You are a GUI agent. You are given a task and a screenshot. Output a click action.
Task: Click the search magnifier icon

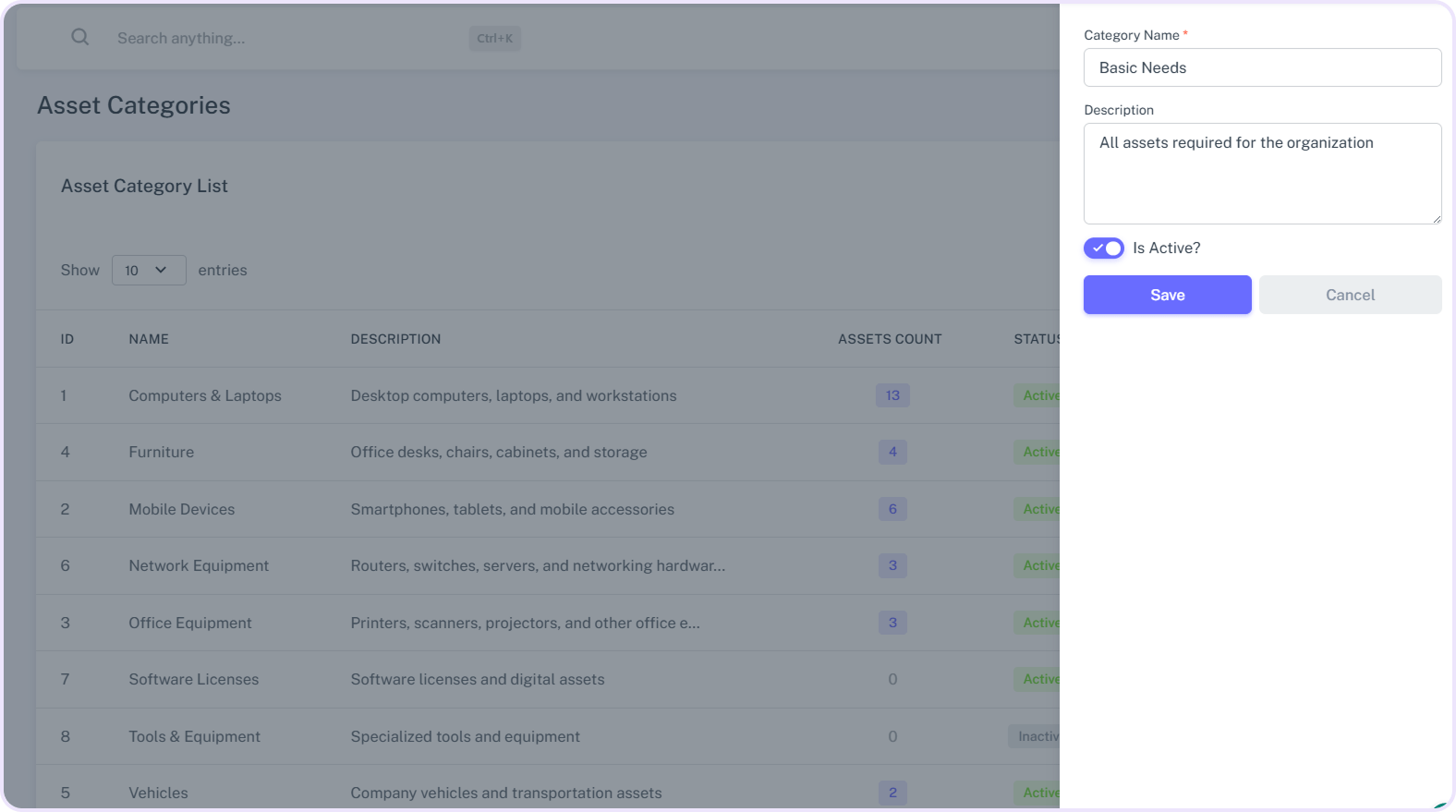click(80, 38)
